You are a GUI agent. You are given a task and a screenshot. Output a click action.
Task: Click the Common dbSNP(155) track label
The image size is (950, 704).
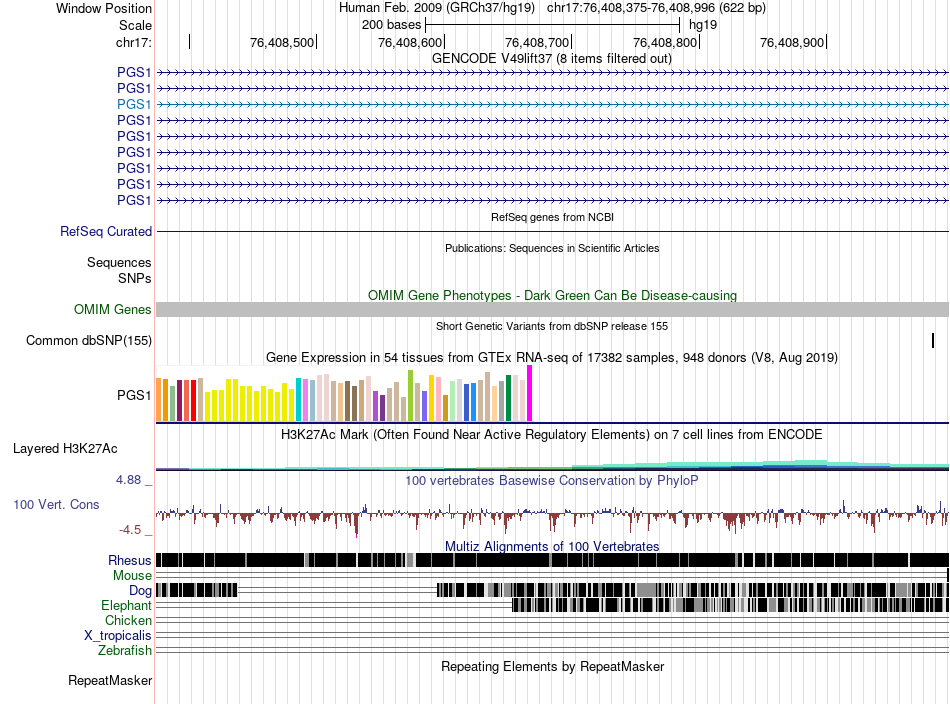(89, 340)
